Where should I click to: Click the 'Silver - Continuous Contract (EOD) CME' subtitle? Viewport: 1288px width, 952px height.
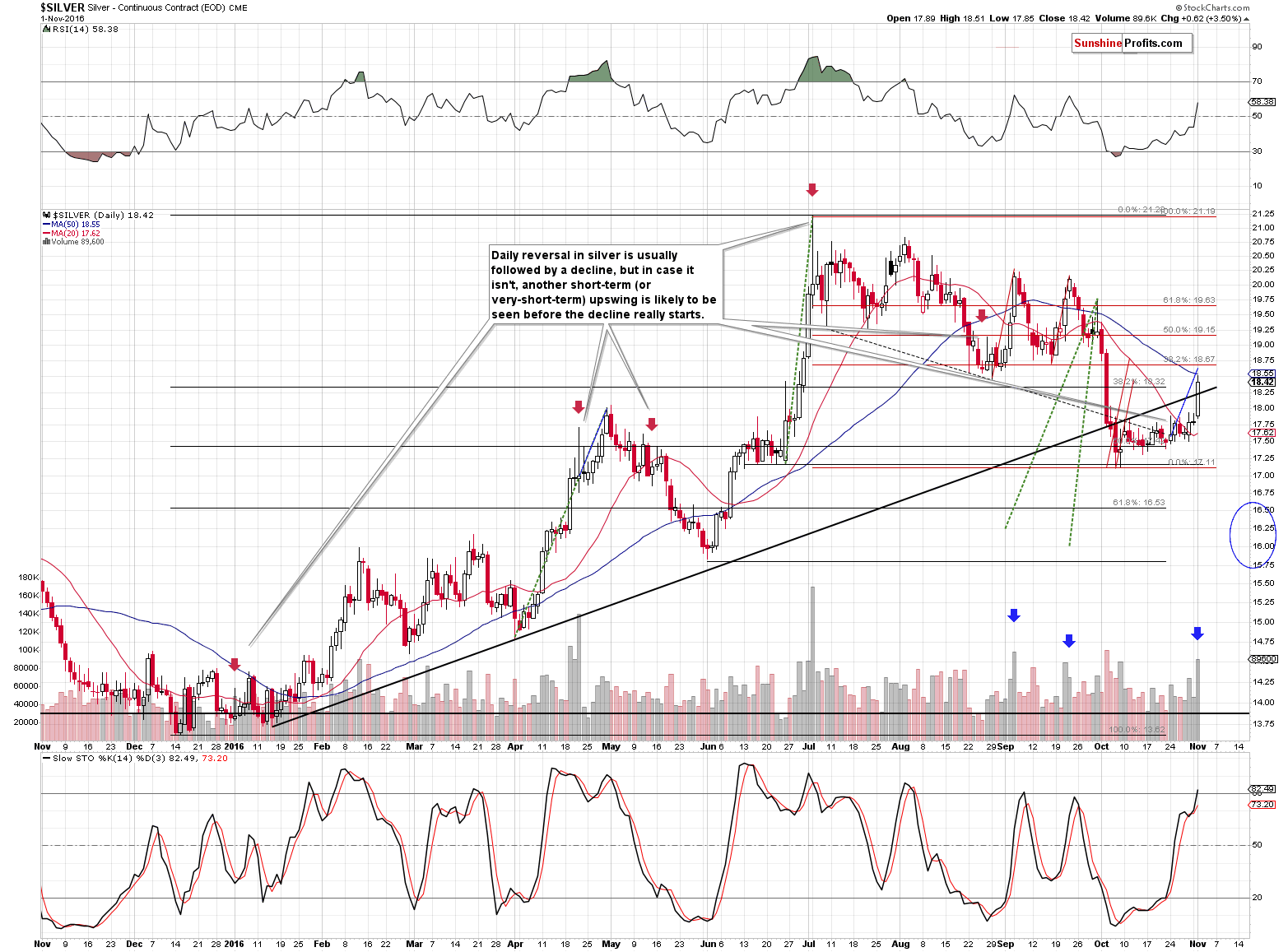tap(169, 8)
